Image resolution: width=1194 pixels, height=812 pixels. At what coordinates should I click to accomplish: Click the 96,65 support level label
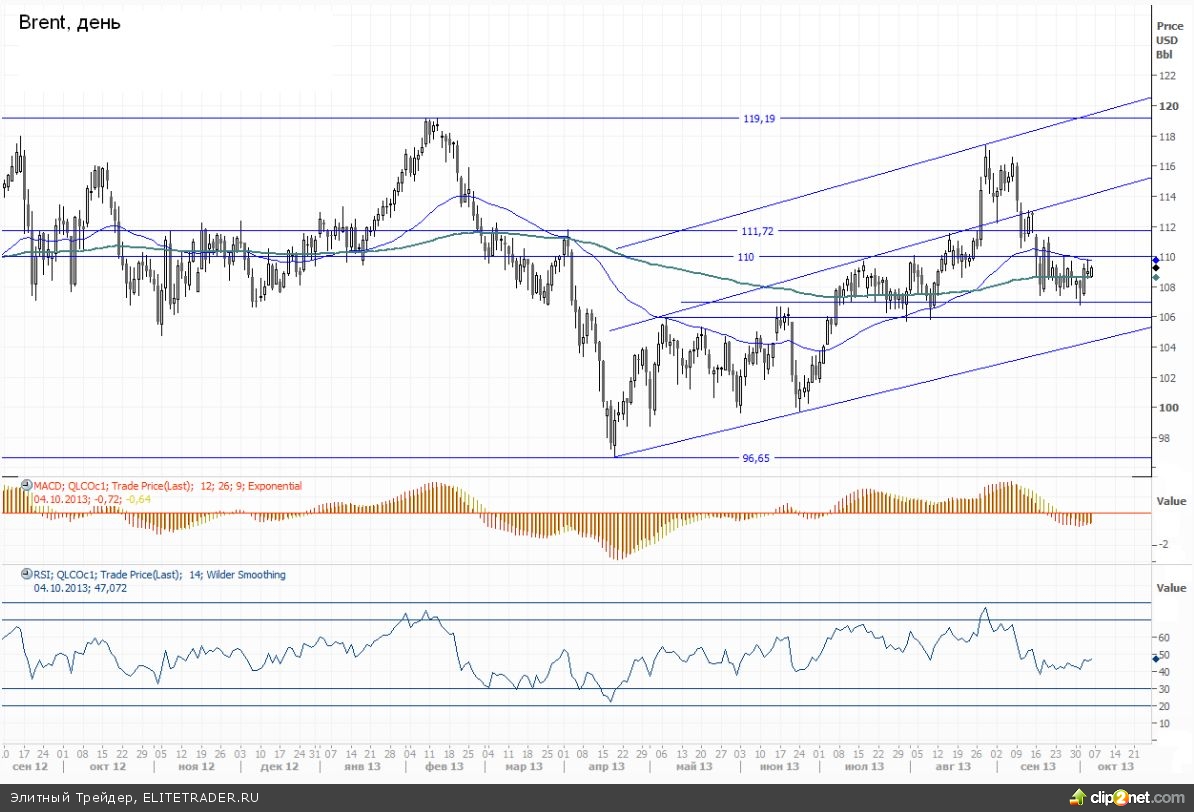pyautogui.click(x=759, y=458)
